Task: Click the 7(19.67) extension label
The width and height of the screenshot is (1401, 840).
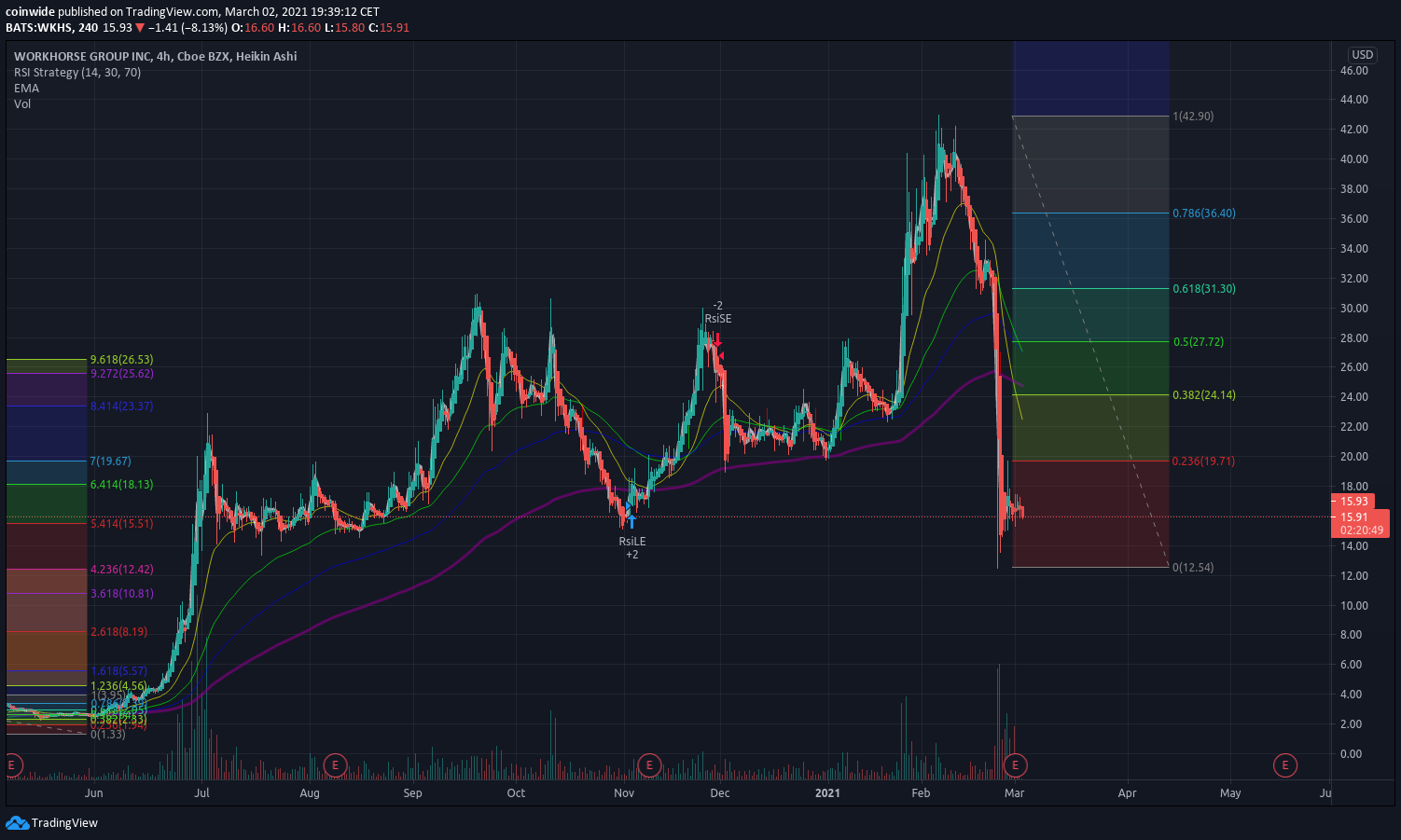Action: click(x=111, y=461)
